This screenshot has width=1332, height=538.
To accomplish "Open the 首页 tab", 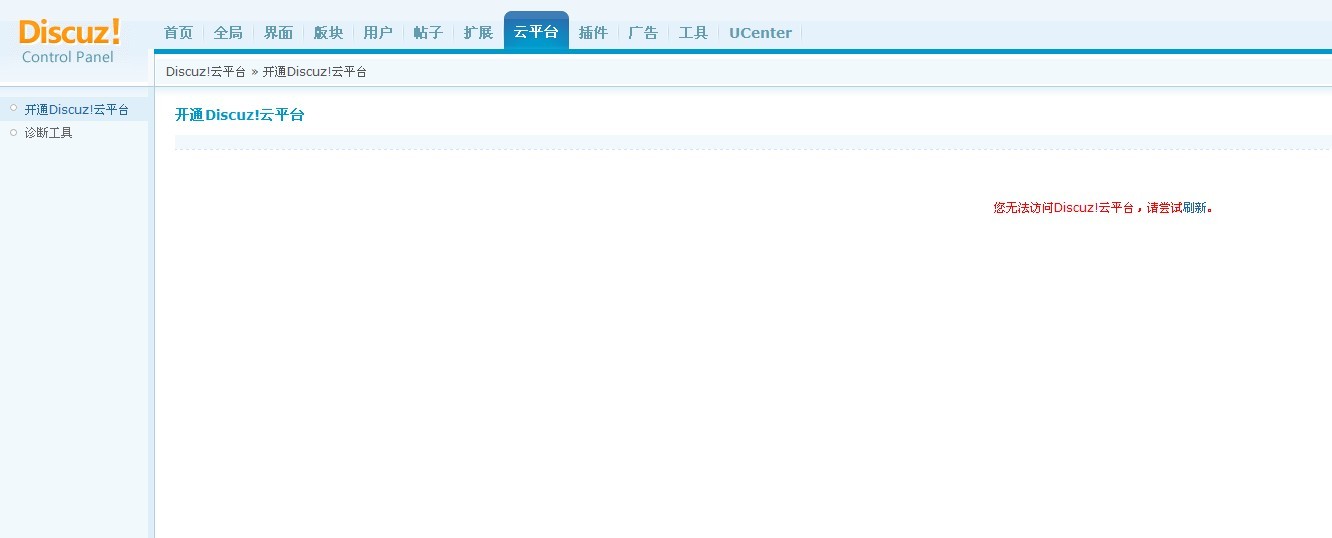I will tap(178, 32).
